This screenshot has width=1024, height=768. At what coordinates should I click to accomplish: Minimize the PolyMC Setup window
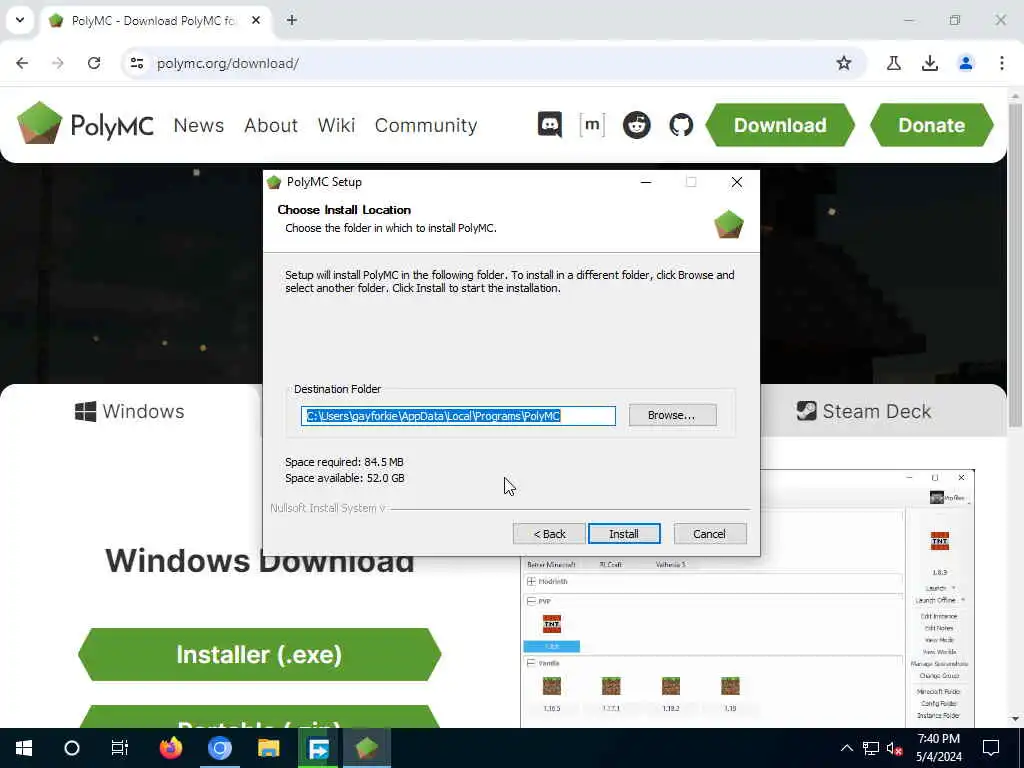646,182
